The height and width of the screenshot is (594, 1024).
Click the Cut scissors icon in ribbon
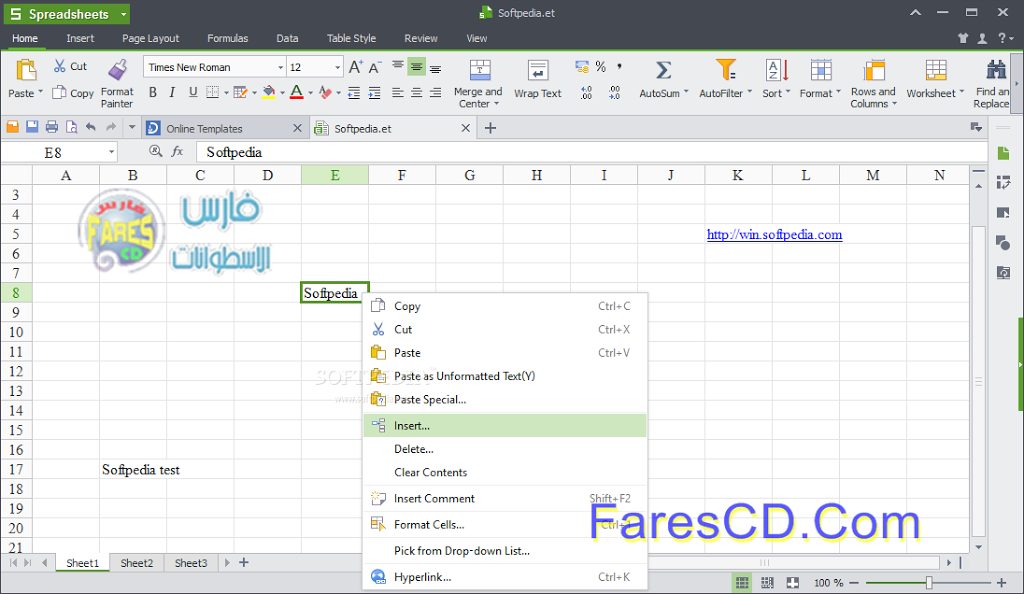(x=60, y=66)
